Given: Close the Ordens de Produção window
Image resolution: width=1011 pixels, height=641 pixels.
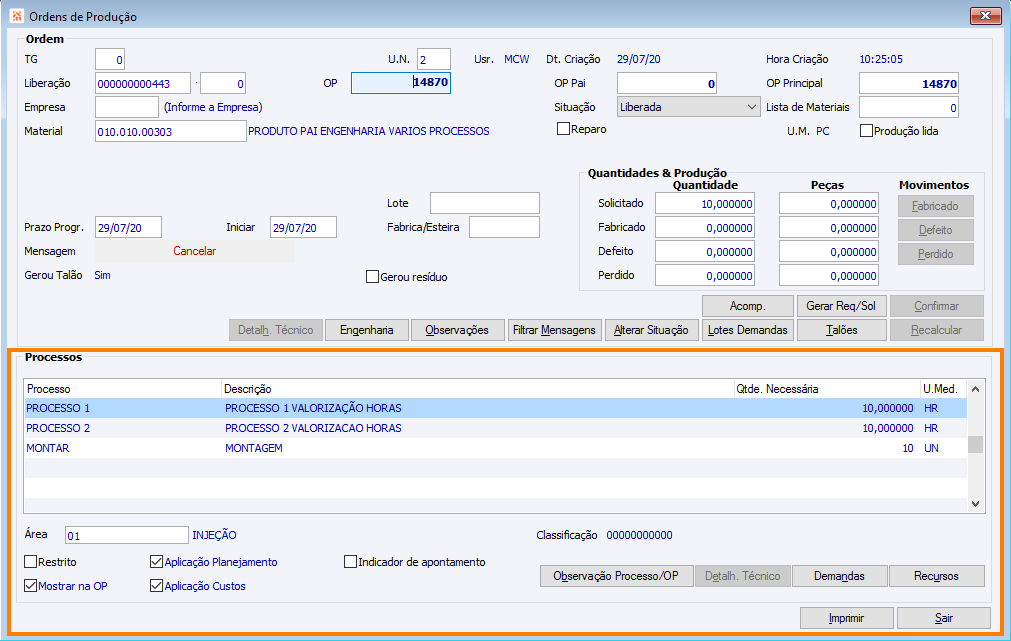Looking at the screenshot, I should pyautogui.click(x=983, y=16).
